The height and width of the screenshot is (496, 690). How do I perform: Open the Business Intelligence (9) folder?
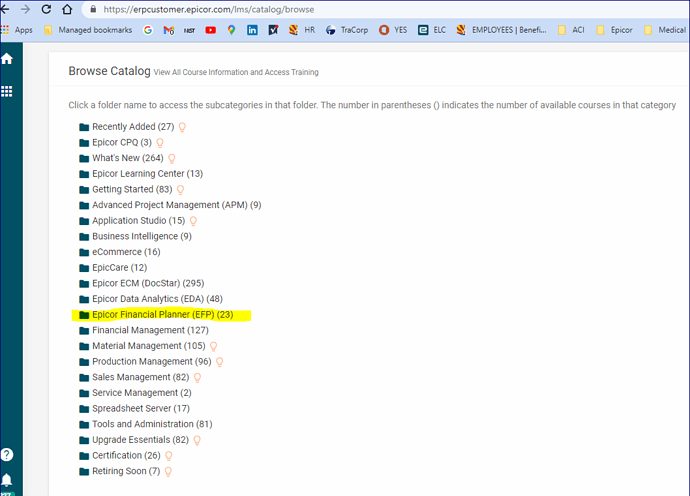(x=135, y=236)
